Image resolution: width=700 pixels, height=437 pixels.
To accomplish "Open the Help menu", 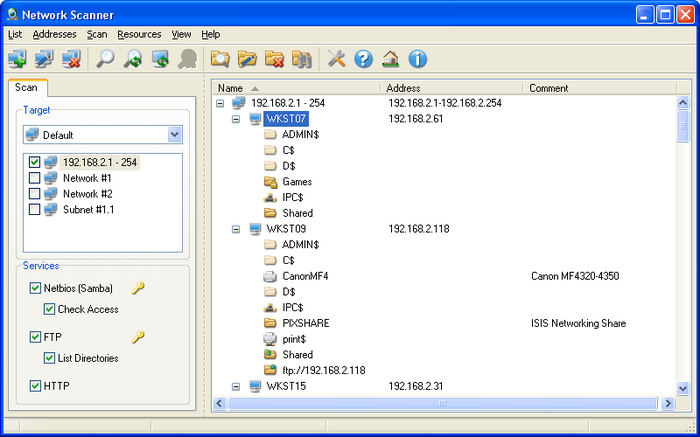I will click(210, 34).
